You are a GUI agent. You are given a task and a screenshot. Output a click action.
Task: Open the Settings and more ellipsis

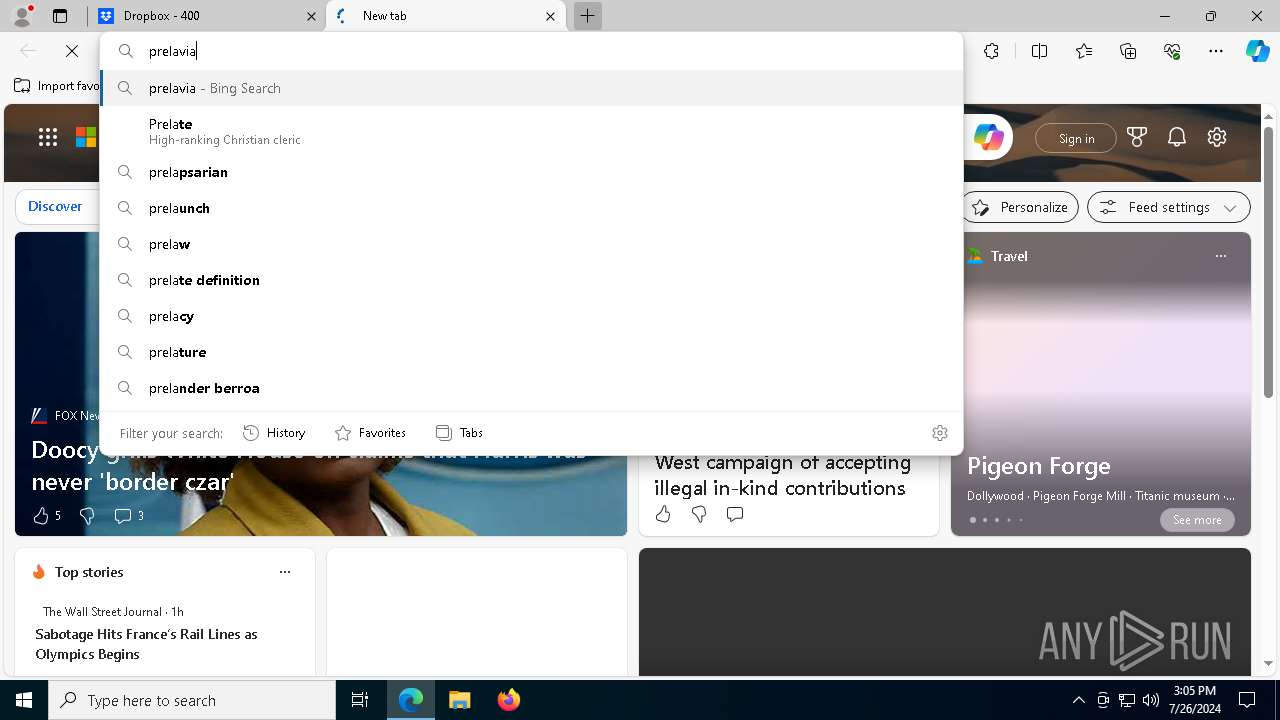(x=1216, y=51)
